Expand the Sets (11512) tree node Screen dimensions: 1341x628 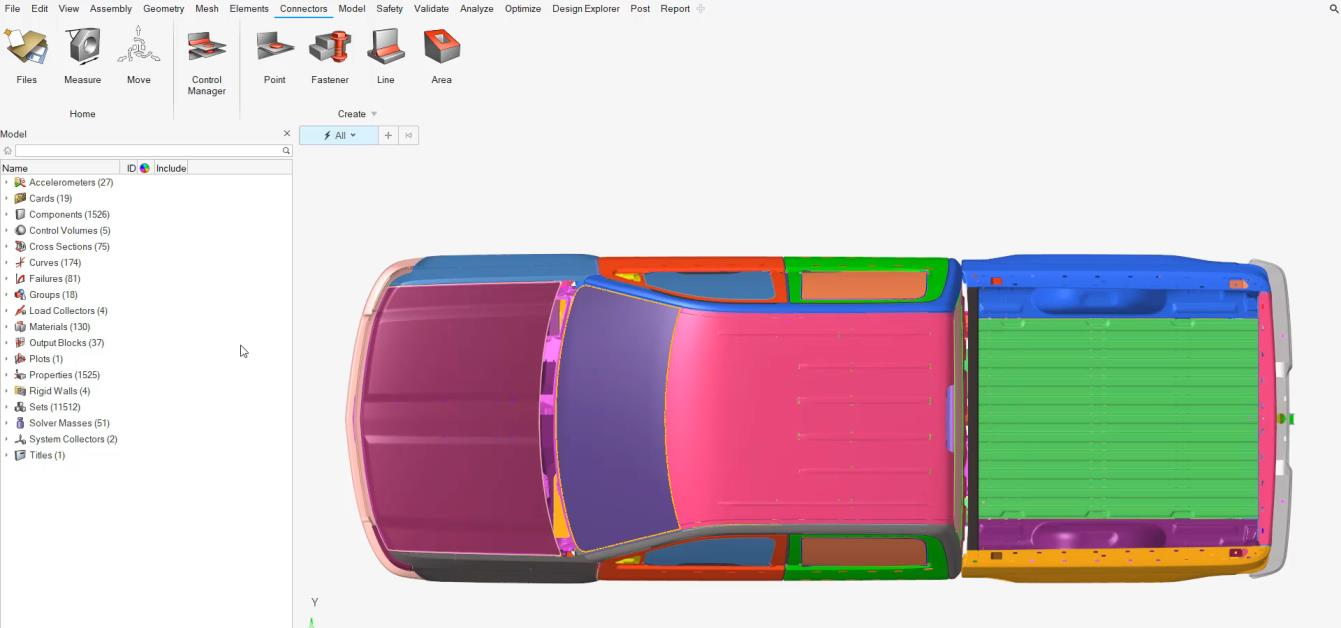(7, 407)
